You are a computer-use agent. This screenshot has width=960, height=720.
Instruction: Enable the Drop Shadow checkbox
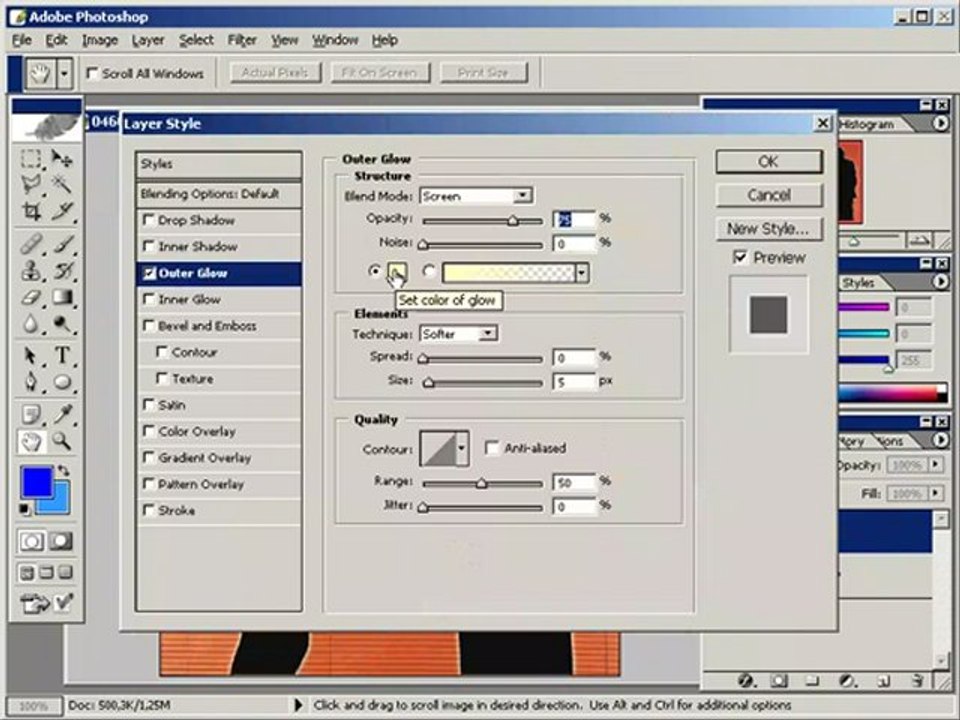click(149, 219)
